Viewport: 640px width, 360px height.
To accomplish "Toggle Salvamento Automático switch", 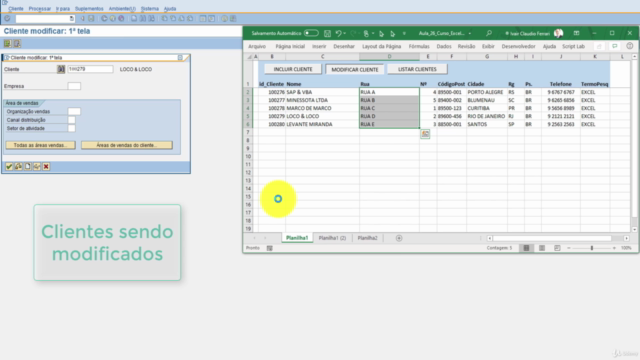I will click(x=311, y=33).
